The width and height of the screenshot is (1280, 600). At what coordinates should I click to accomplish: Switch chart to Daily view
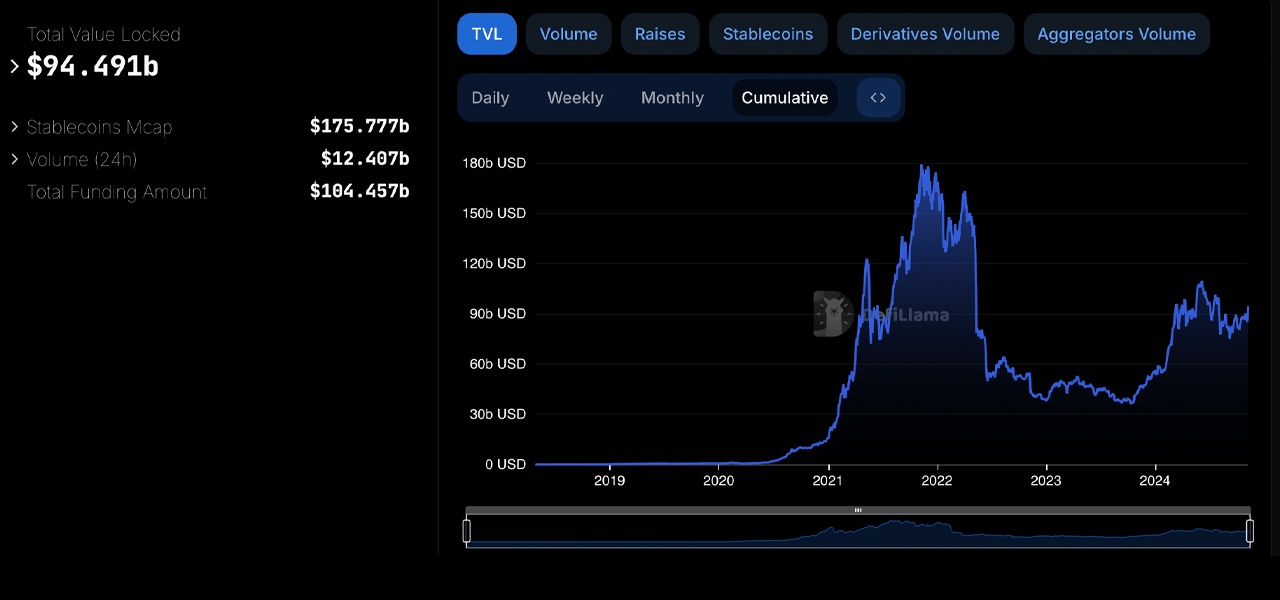[490, 97]
